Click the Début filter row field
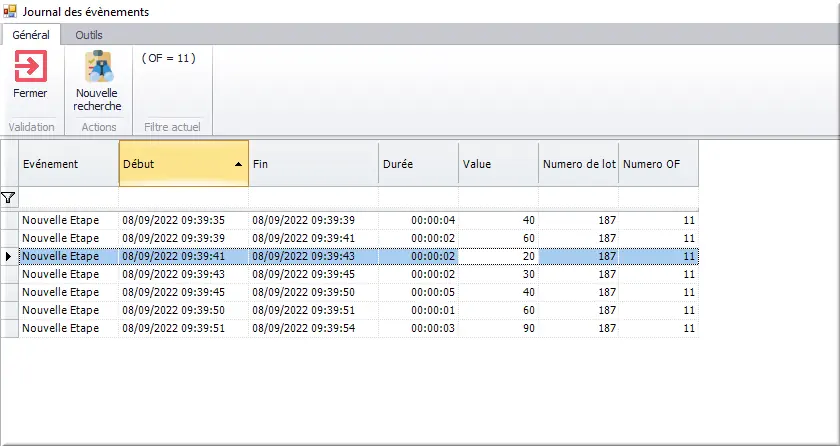This screenshot has width=840, height=446. pos(184,198)
